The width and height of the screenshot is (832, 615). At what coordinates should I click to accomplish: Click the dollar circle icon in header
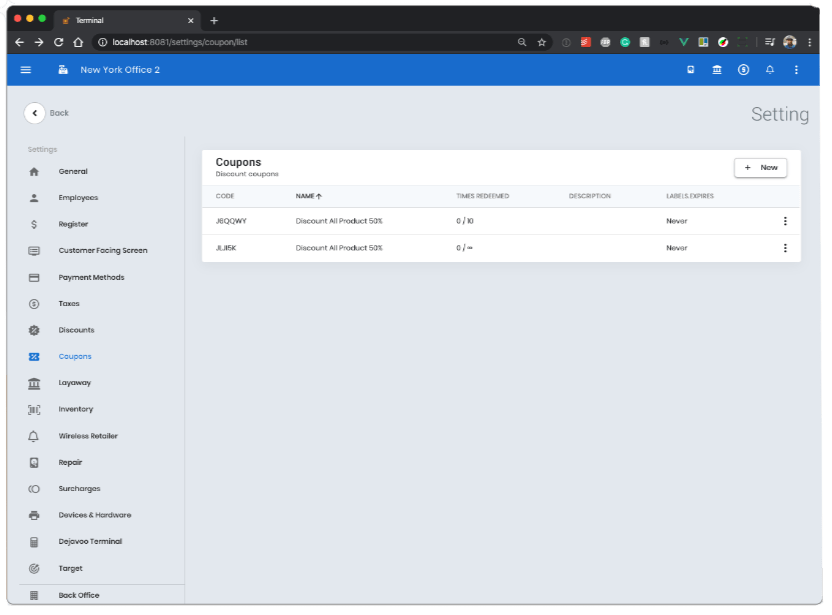tap(743, 70)
